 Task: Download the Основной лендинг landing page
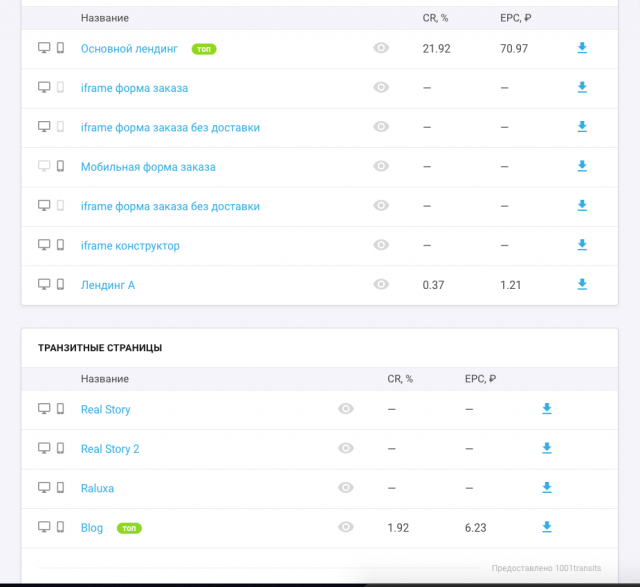(582, 48)
